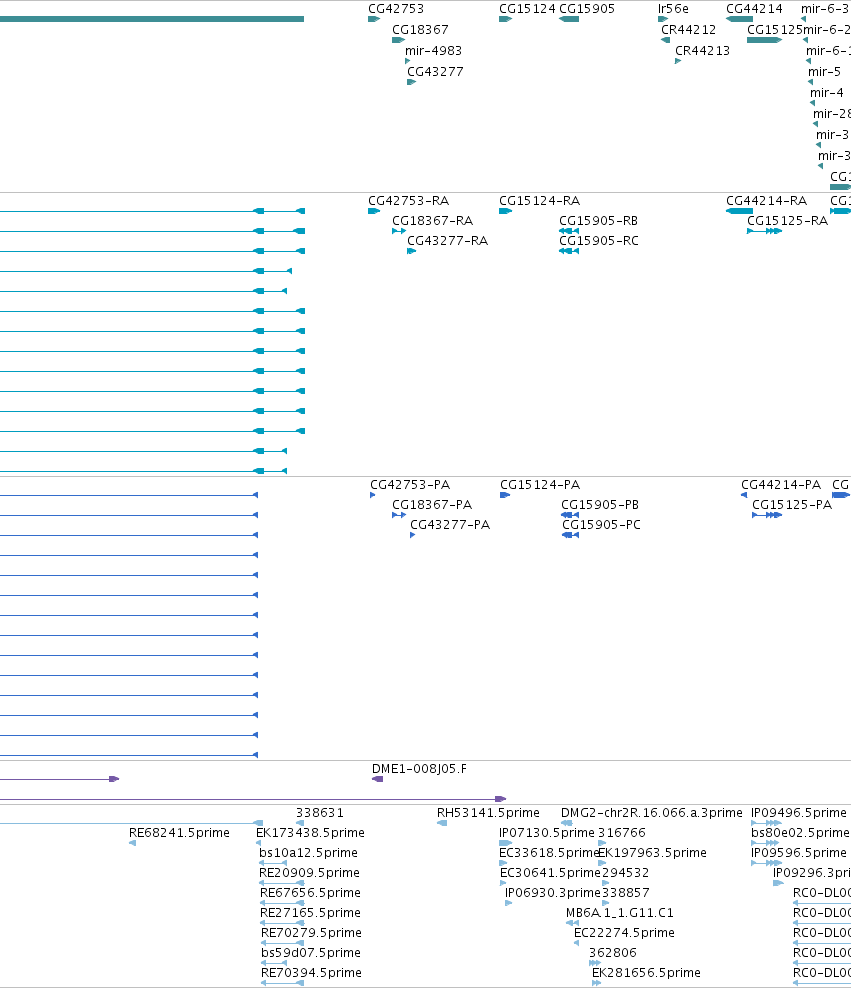The image size is (851, 988).
Task: Select the CG15124-PA protein label
Action: pyautogui.click(x=540, y=485)
